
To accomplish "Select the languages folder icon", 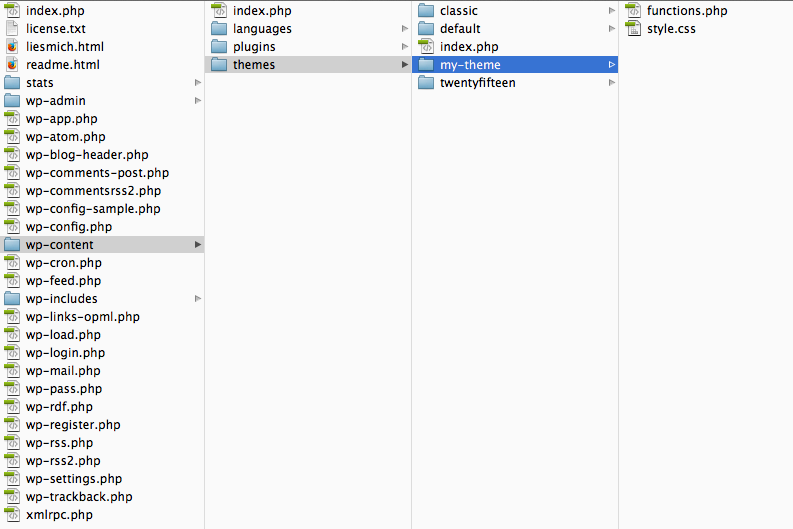I will point(219,28).
